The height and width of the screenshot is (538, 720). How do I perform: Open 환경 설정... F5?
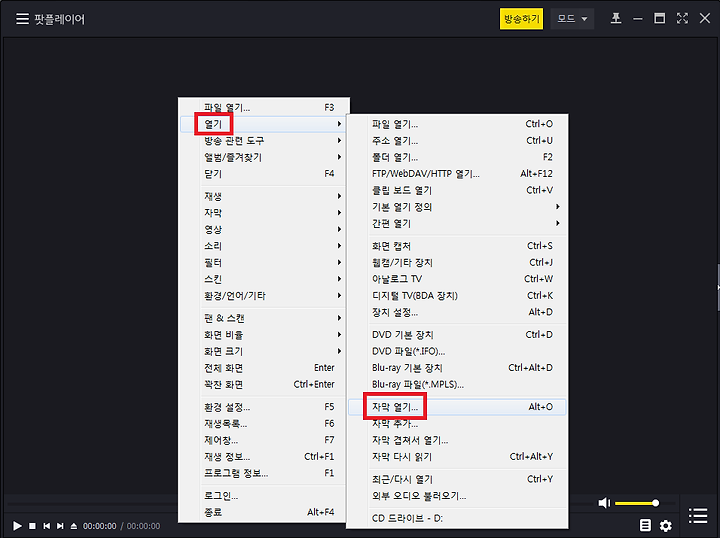[264, 407]
